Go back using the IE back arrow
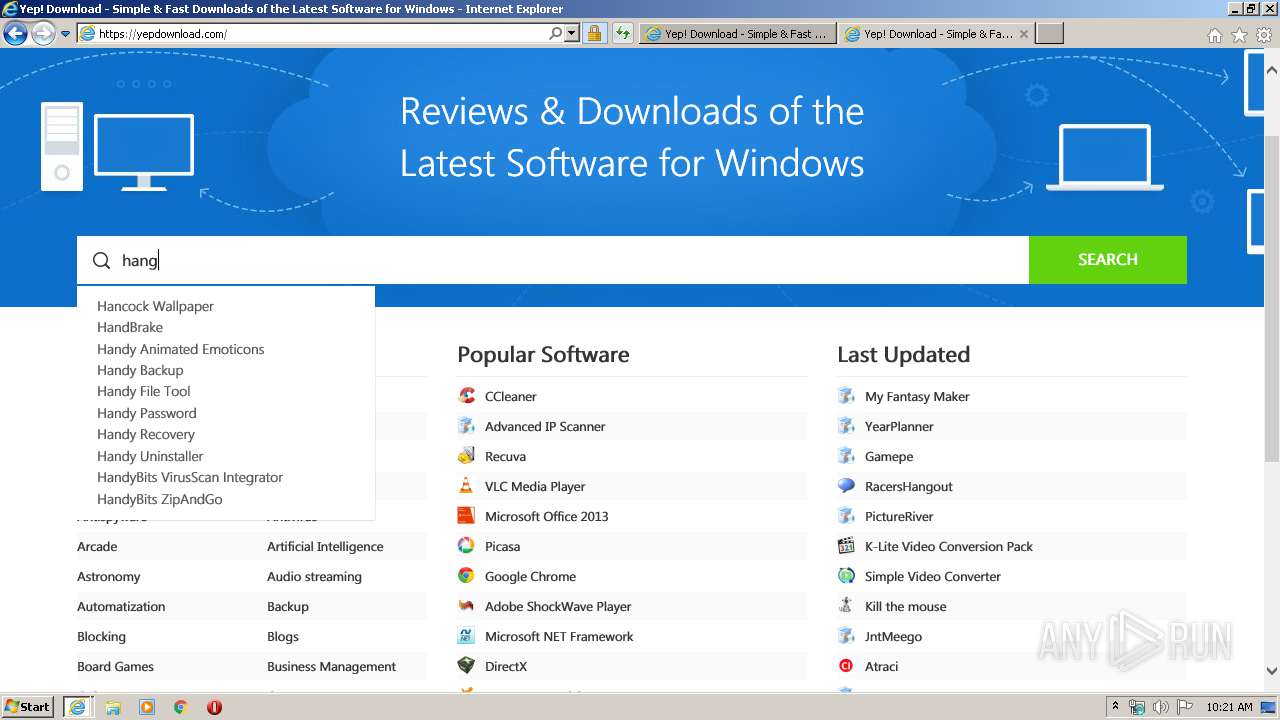Viewport: 1280px width, 720px height. click(15, 33)
